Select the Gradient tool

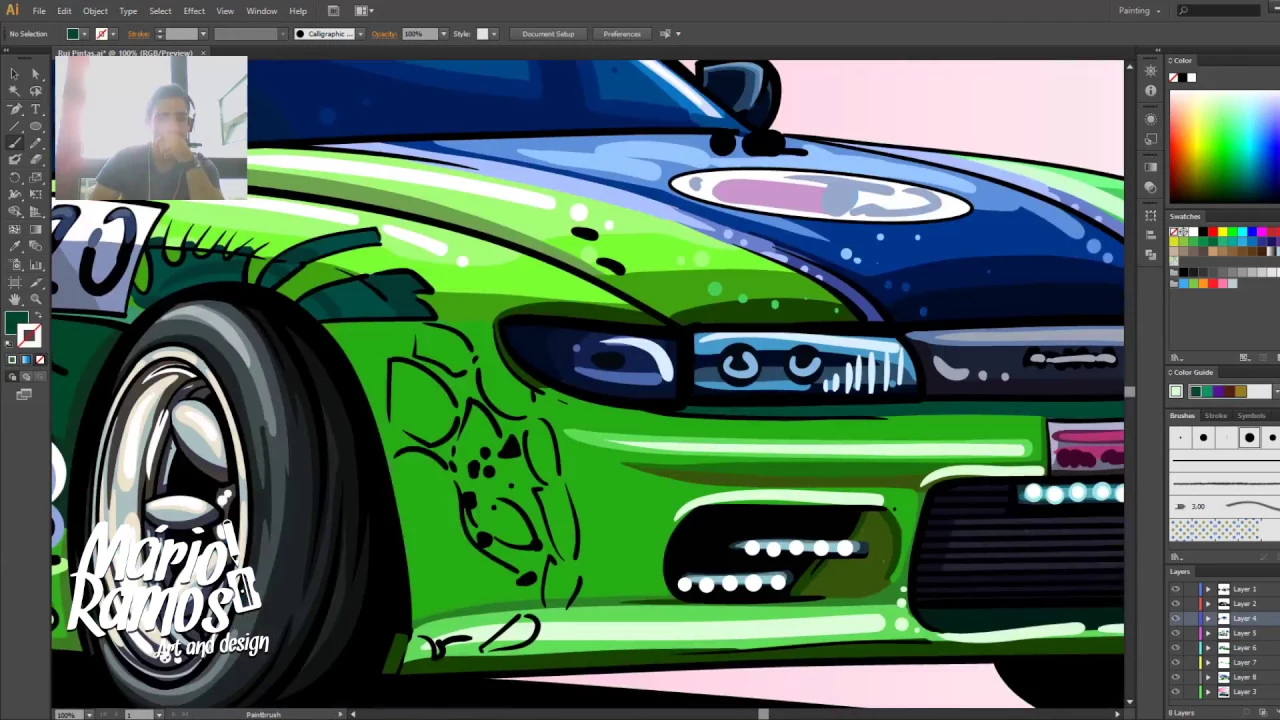[x=35, y=229]
